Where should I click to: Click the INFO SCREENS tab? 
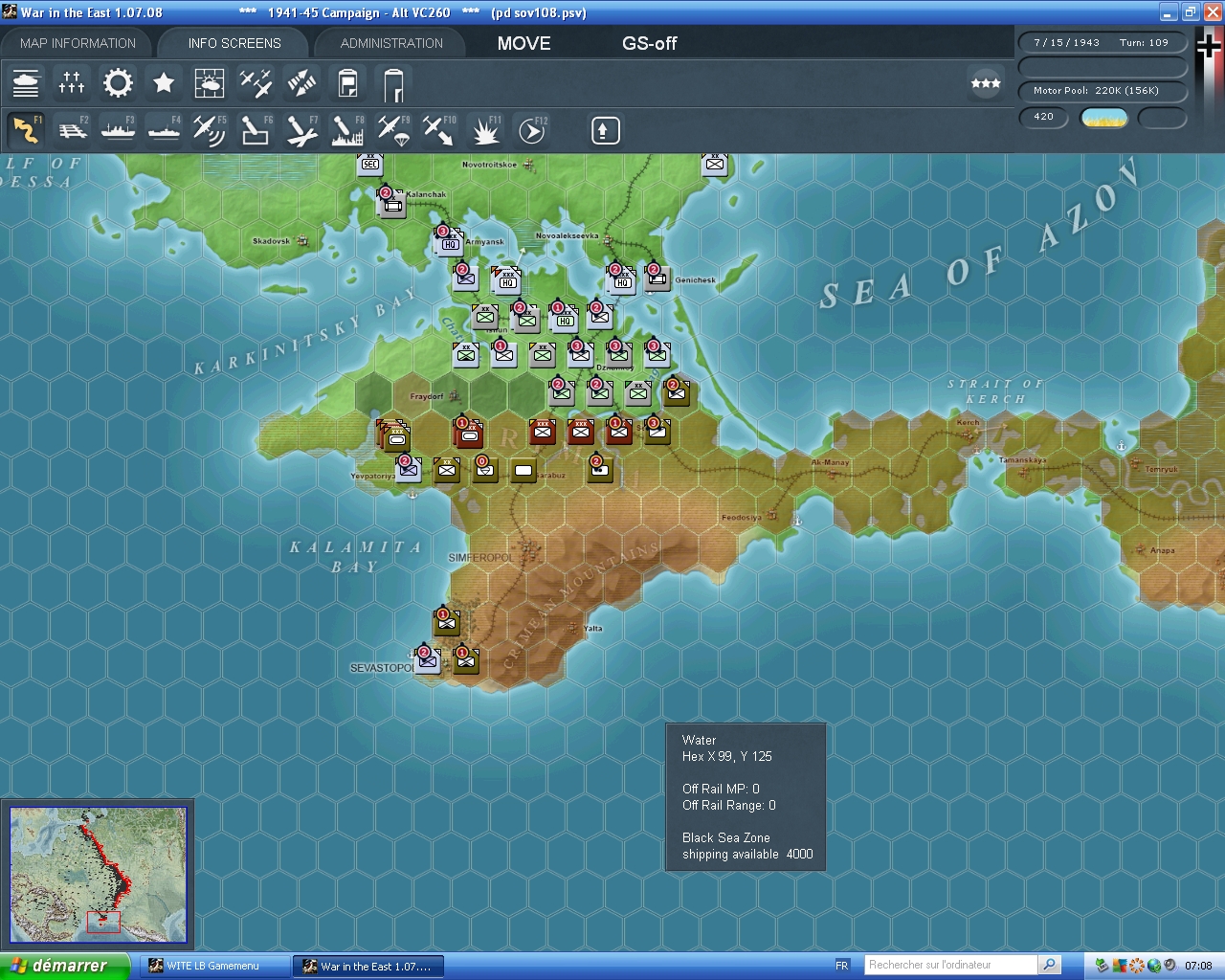234,43
